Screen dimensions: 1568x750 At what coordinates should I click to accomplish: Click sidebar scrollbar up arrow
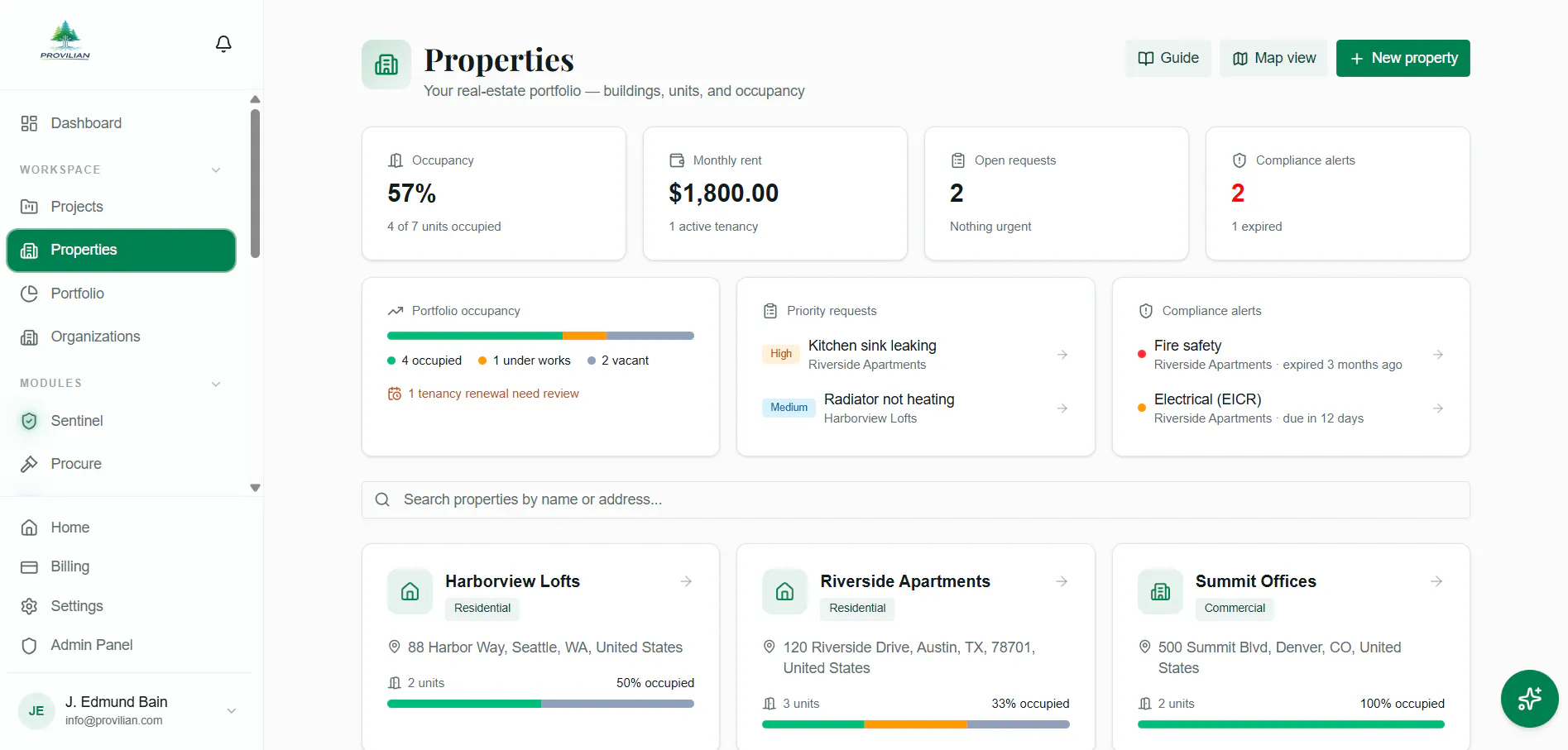point(255,99)
